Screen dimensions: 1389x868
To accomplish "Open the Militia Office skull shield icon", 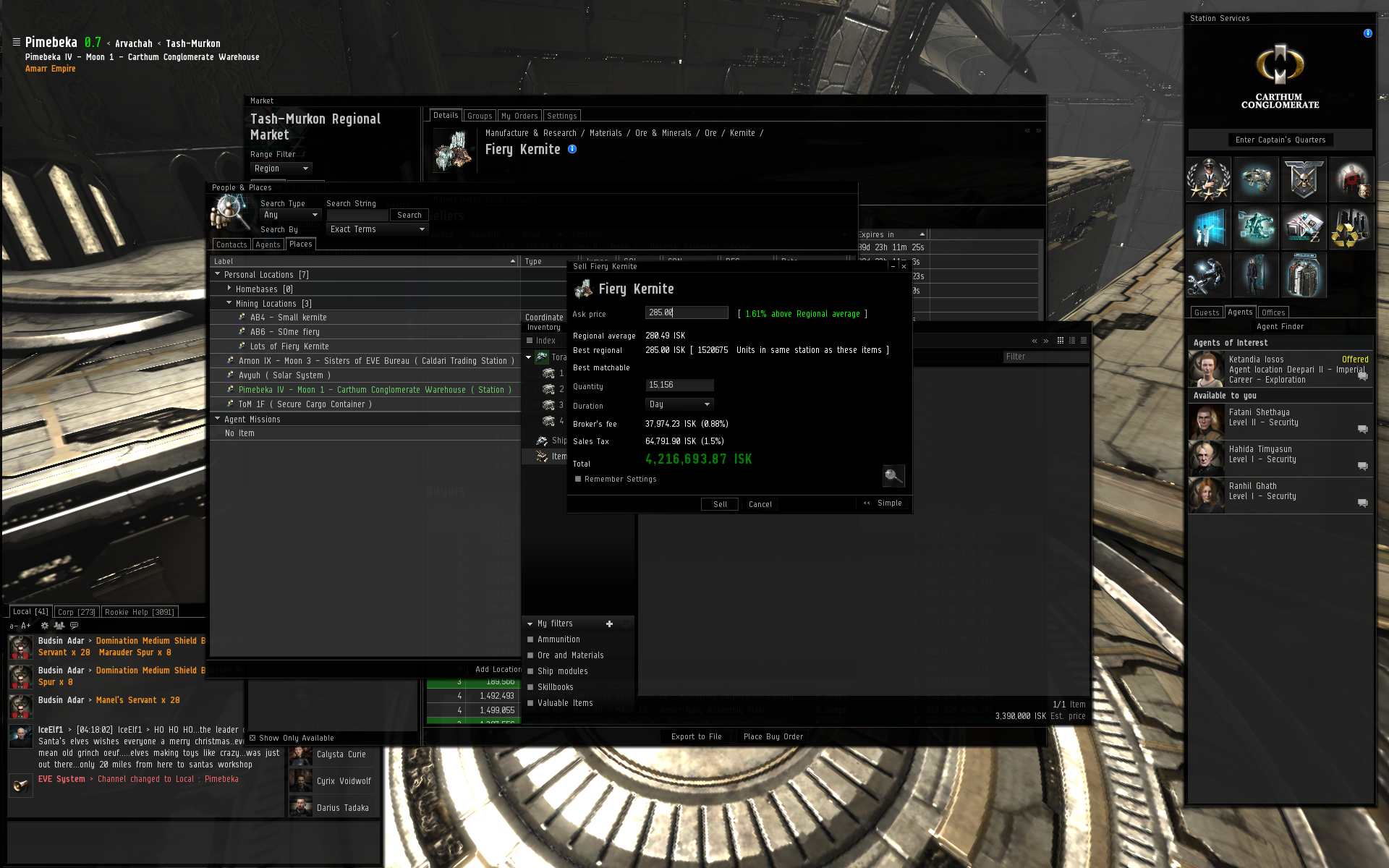I will 1303,179.
